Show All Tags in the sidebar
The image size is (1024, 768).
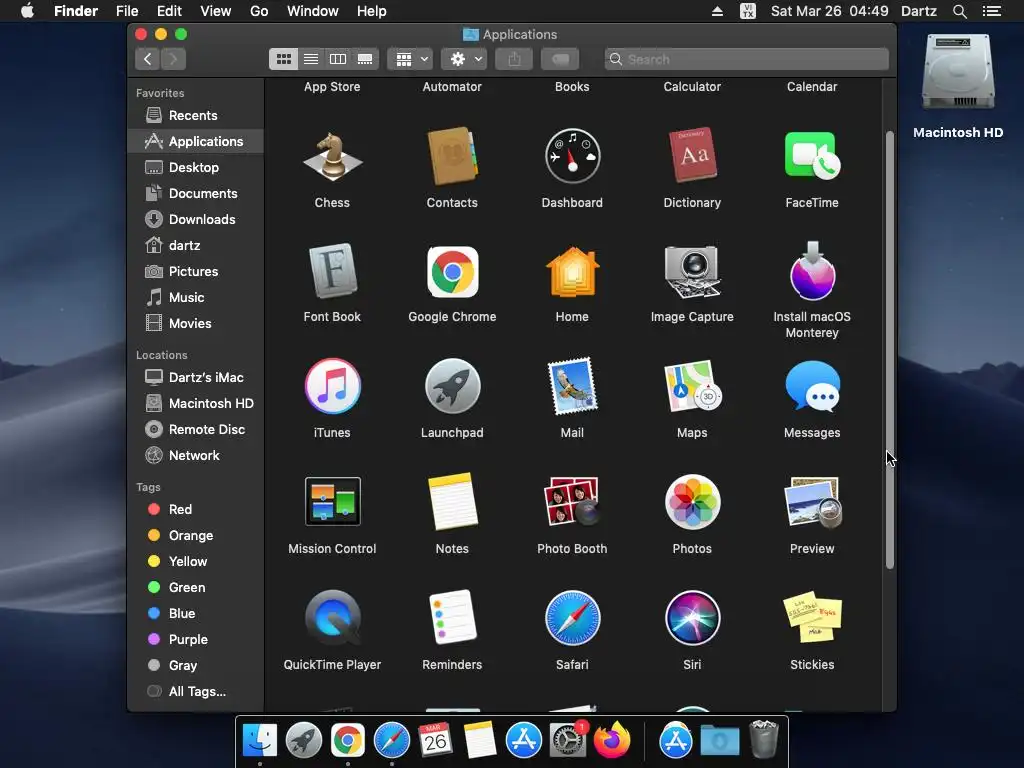pyautogui.click(x=196, y=692)
